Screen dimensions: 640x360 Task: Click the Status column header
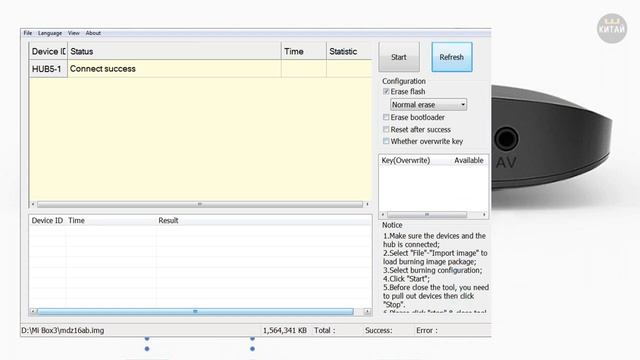(x=174, y=51)
